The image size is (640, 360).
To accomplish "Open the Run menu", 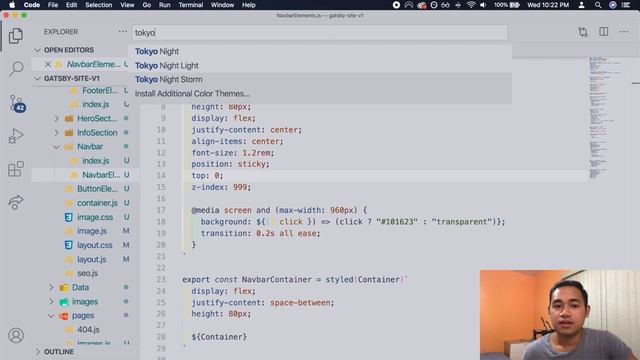I will [164, 5].
